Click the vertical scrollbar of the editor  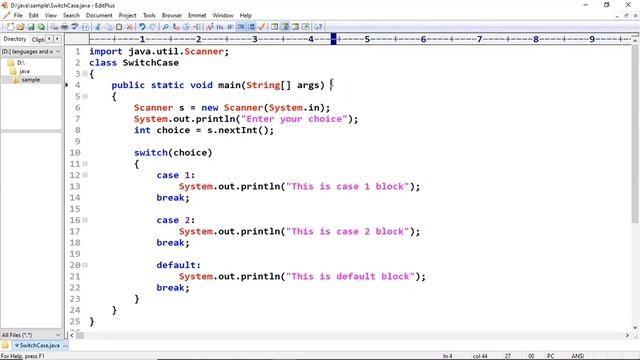pos(635,184)
